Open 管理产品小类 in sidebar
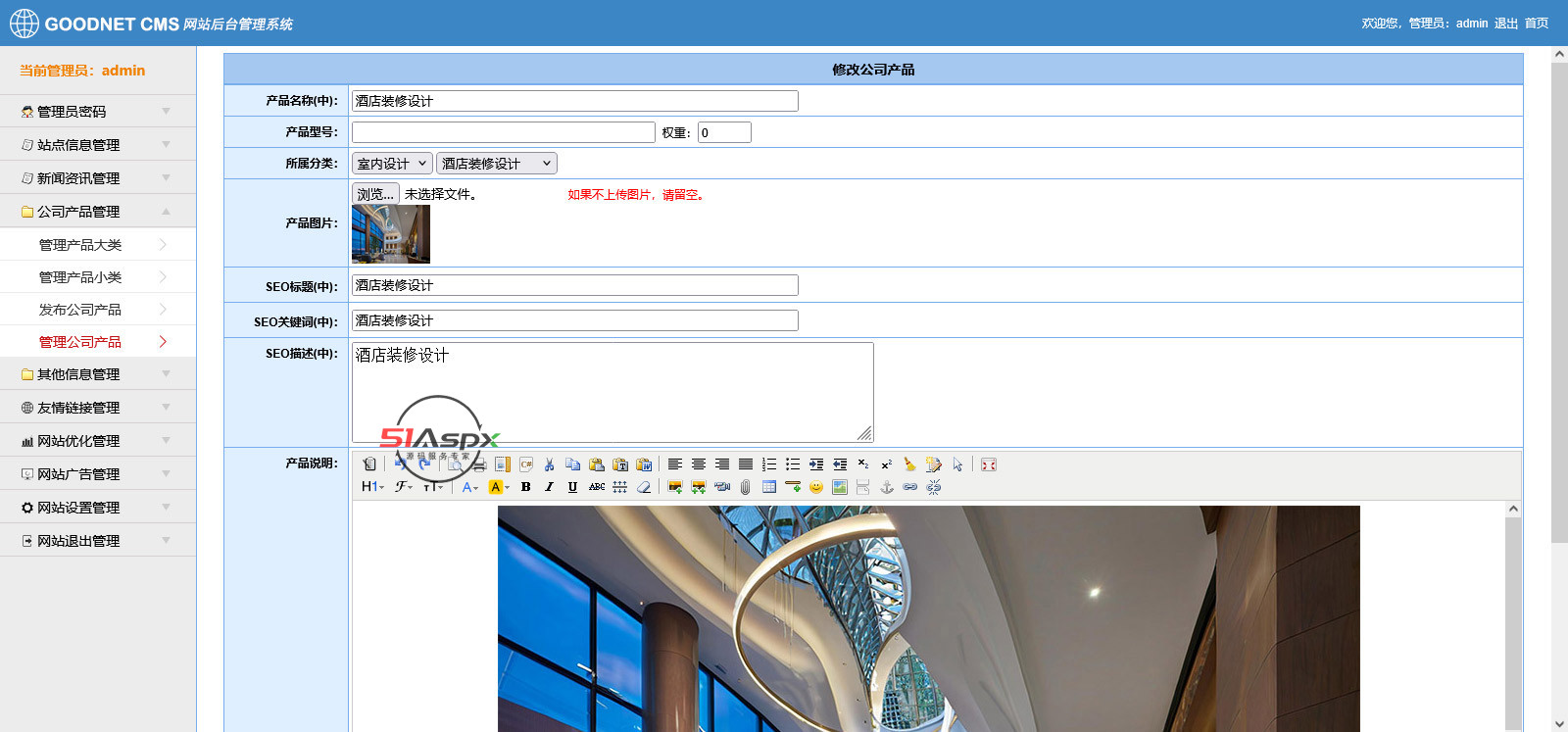Image resolution: width=1568 pixels, height=732 pixels. pyautogui.click(x=98, y=276)
